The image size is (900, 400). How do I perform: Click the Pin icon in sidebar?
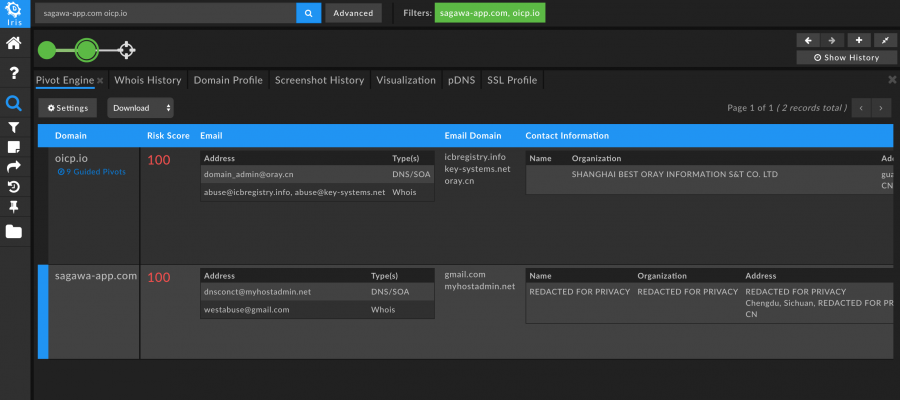pyautogui.click(x=14, y=208)
